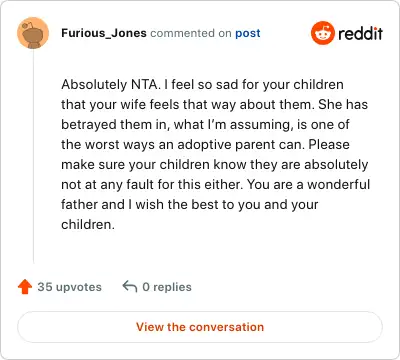Click the "reddit" wordmark text
Image resolution: width=400 pixels, height=360 pixels.
coord(360,33)
